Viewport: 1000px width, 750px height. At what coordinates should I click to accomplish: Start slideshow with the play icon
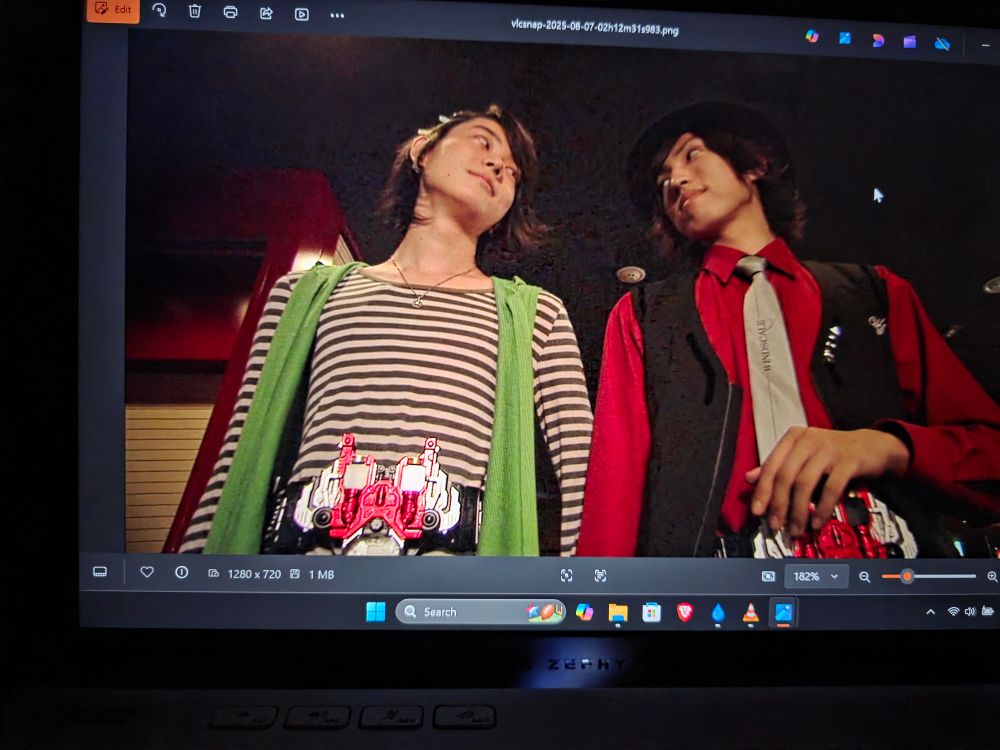pyautogui.click(x=302, y=14)
